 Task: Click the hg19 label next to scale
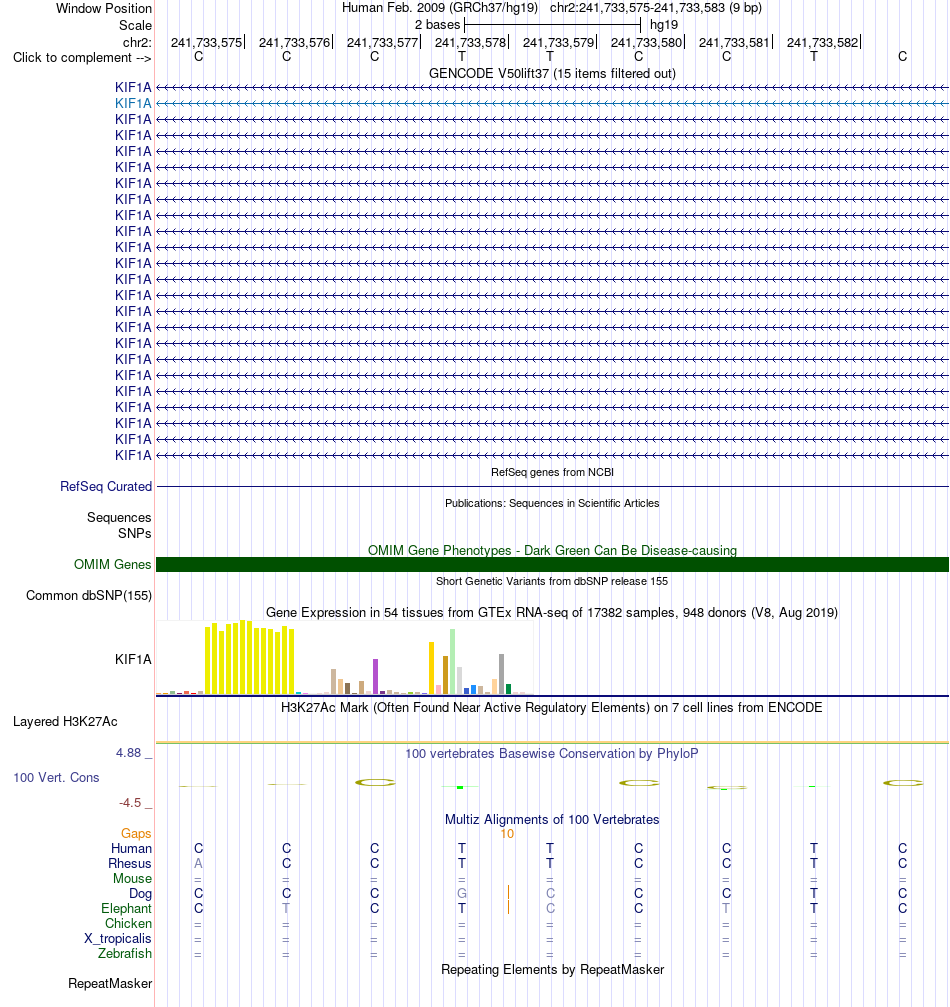[664, 25]
